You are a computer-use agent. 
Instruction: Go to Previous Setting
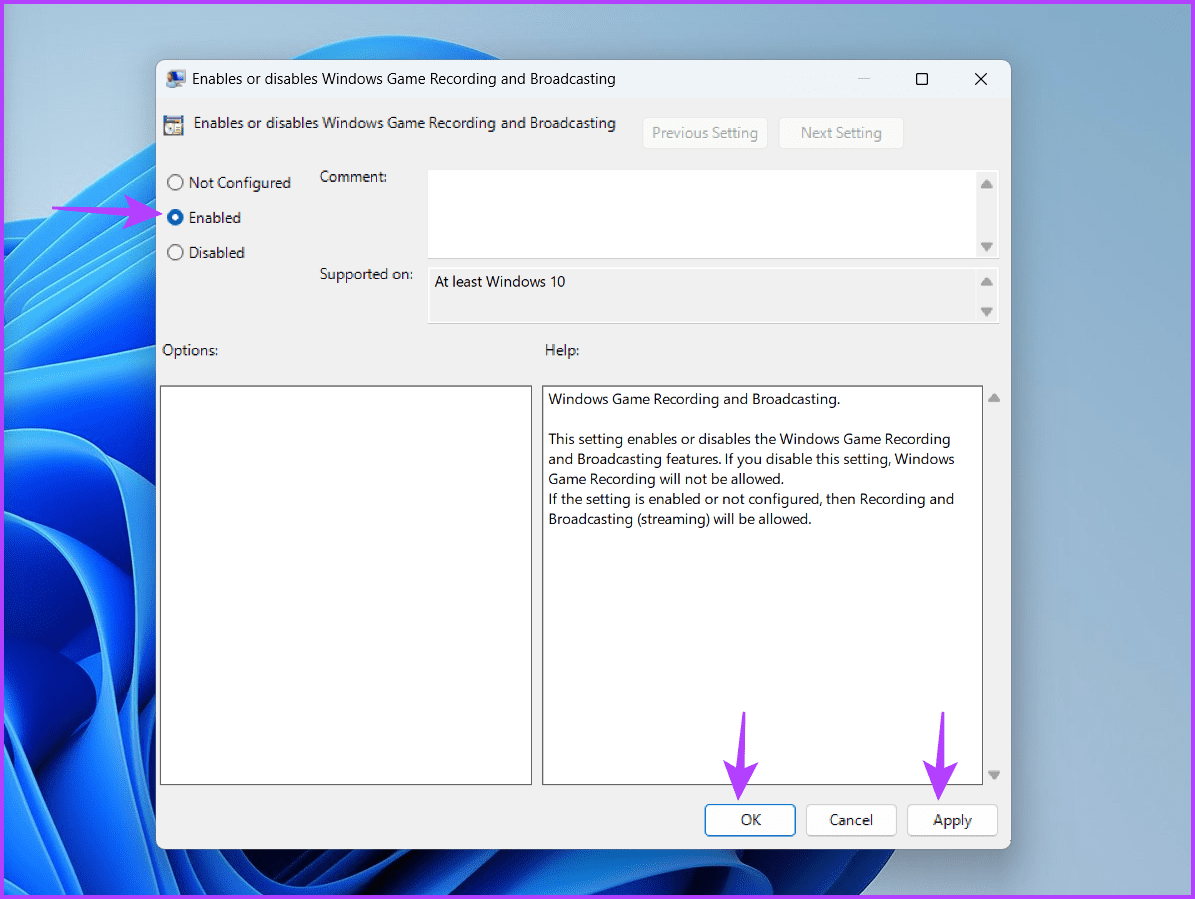click(x=704, y=133)
